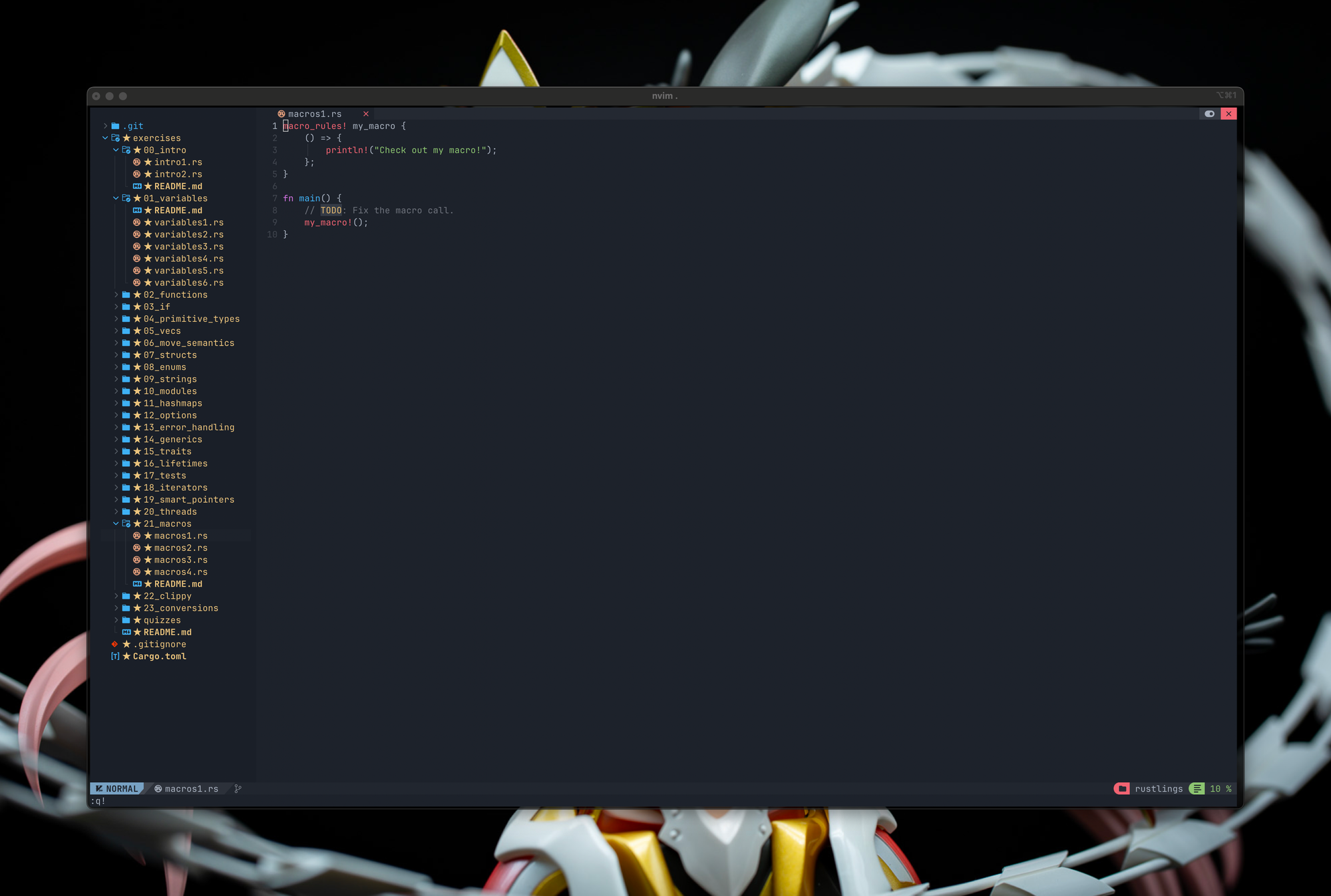Collapse the 01_variables folder chevron
Image resolution: width=1331 pixels, height=896 pixels.
tap(116, 198)
